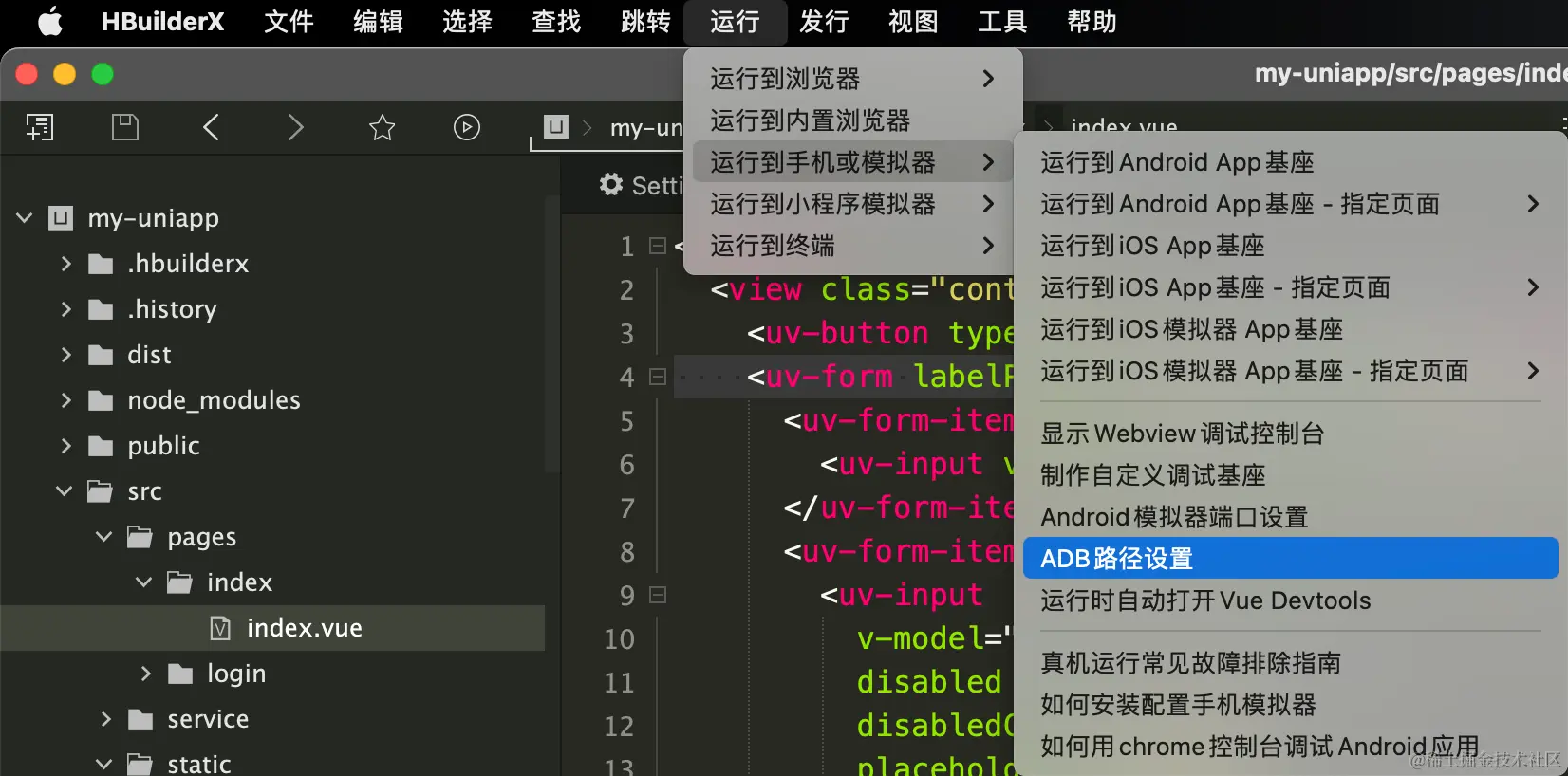The image size is (1568, 776).
Task: Open the 发行 menu
Action: coord(824,21)
